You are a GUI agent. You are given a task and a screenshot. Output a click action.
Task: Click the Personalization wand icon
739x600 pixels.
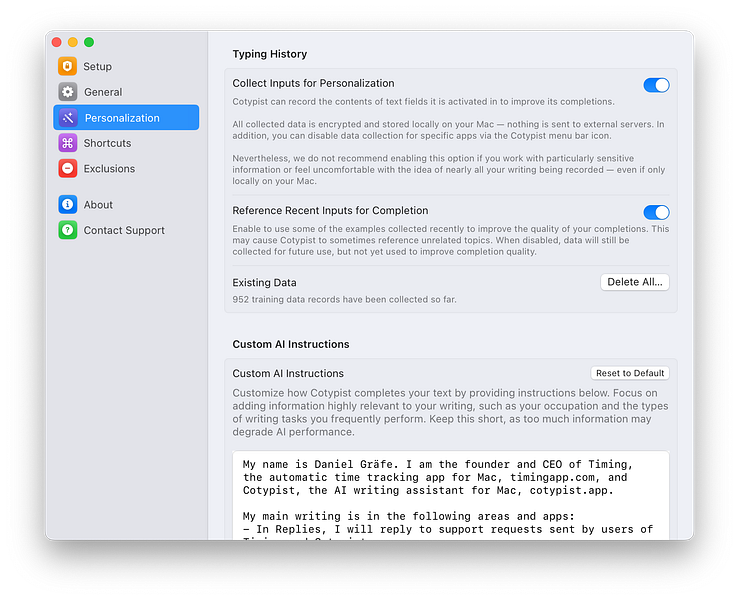click(x=67, y=117)
